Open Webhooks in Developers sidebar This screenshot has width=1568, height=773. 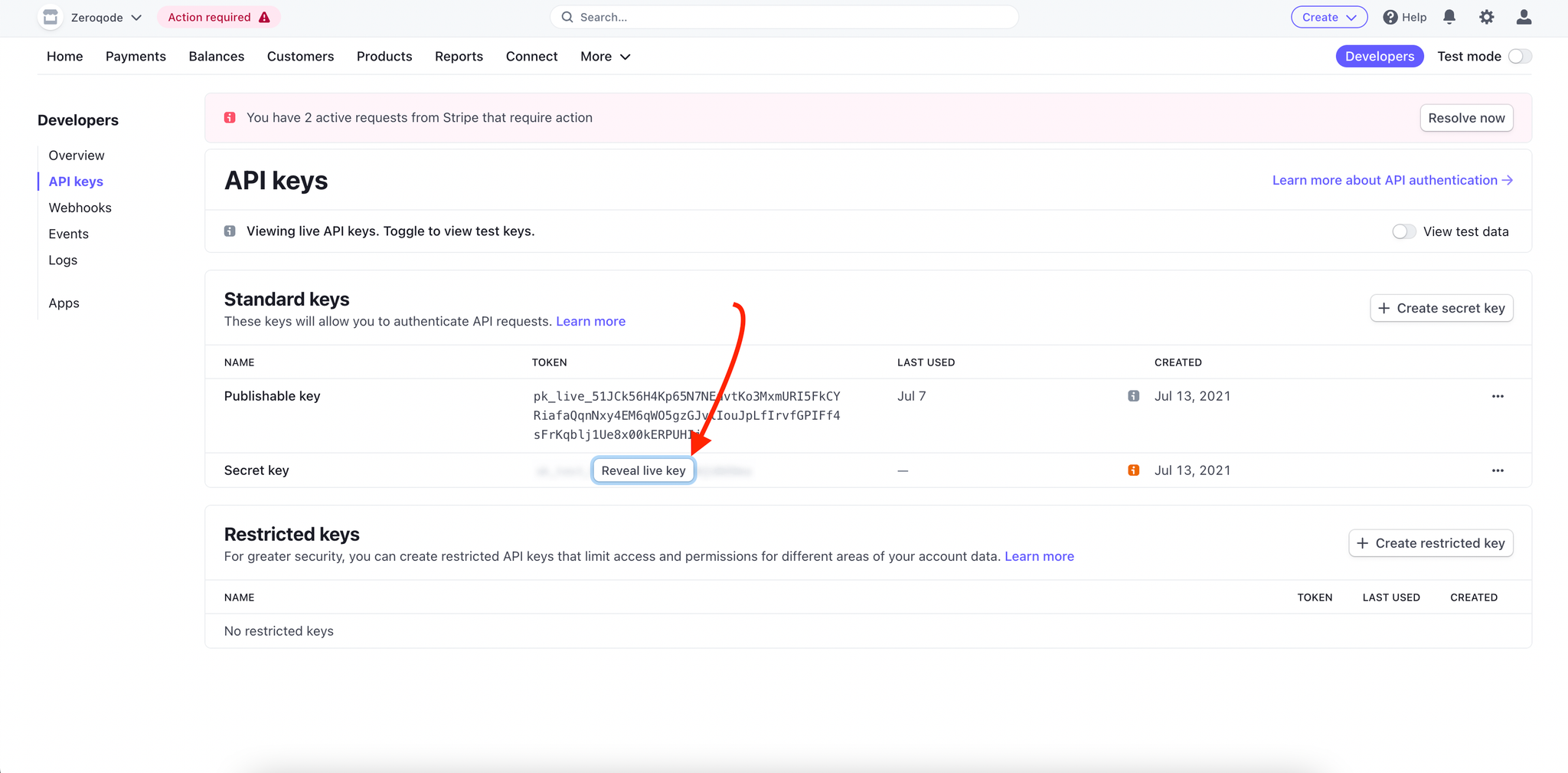(80, 208)
